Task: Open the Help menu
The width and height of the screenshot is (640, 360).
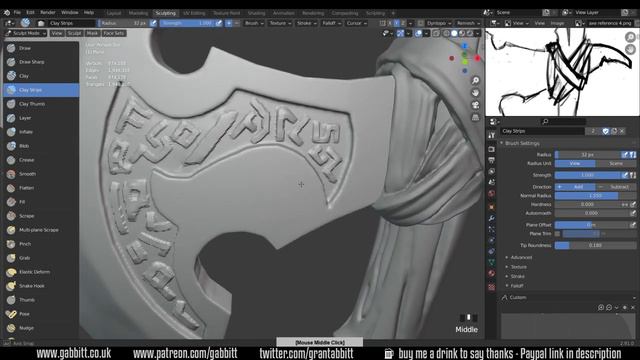Action: point(89,13)
